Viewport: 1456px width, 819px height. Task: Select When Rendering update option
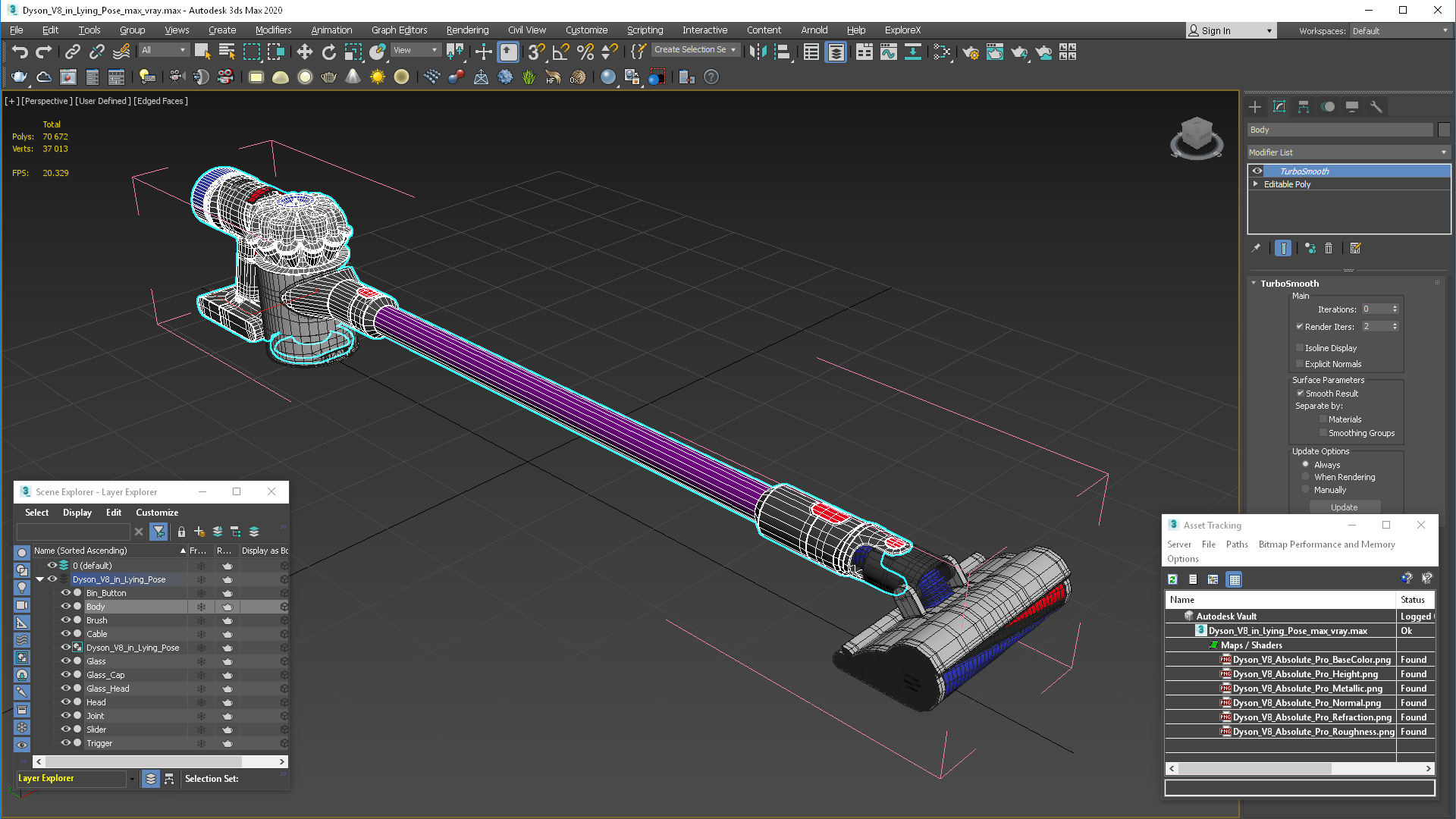coord(1306,477)
